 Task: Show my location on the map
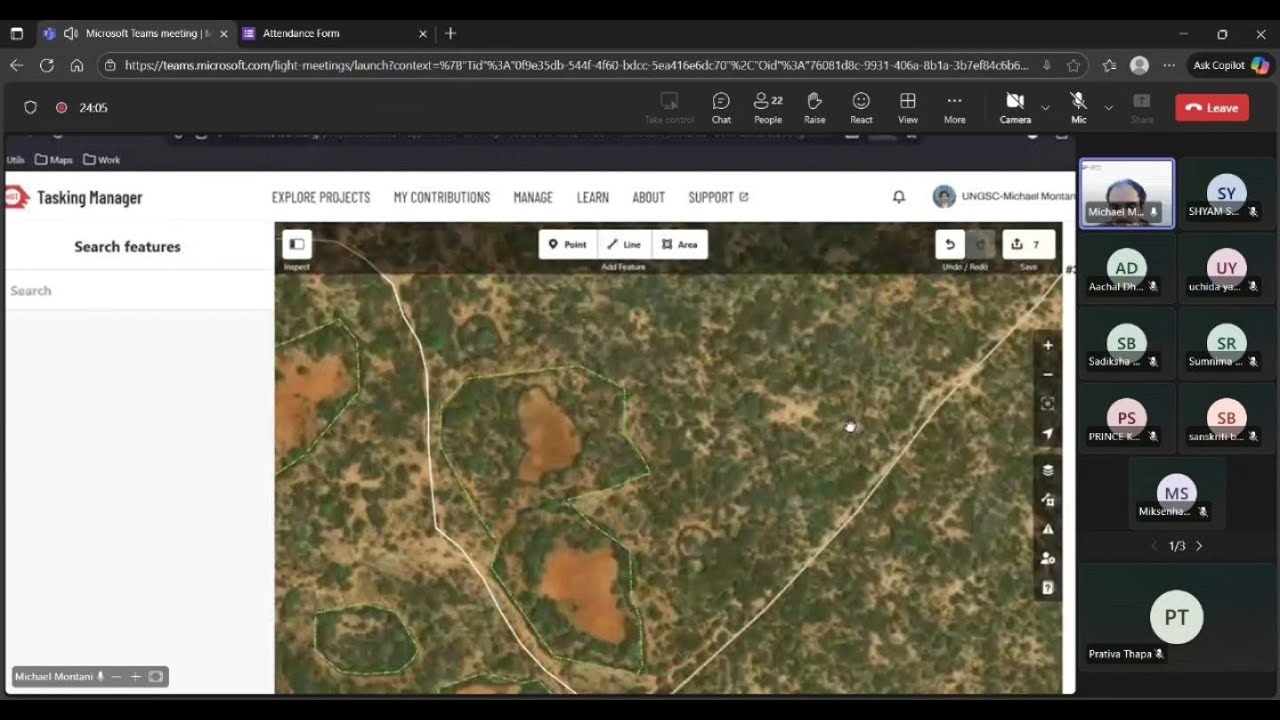click(1048, 433)
